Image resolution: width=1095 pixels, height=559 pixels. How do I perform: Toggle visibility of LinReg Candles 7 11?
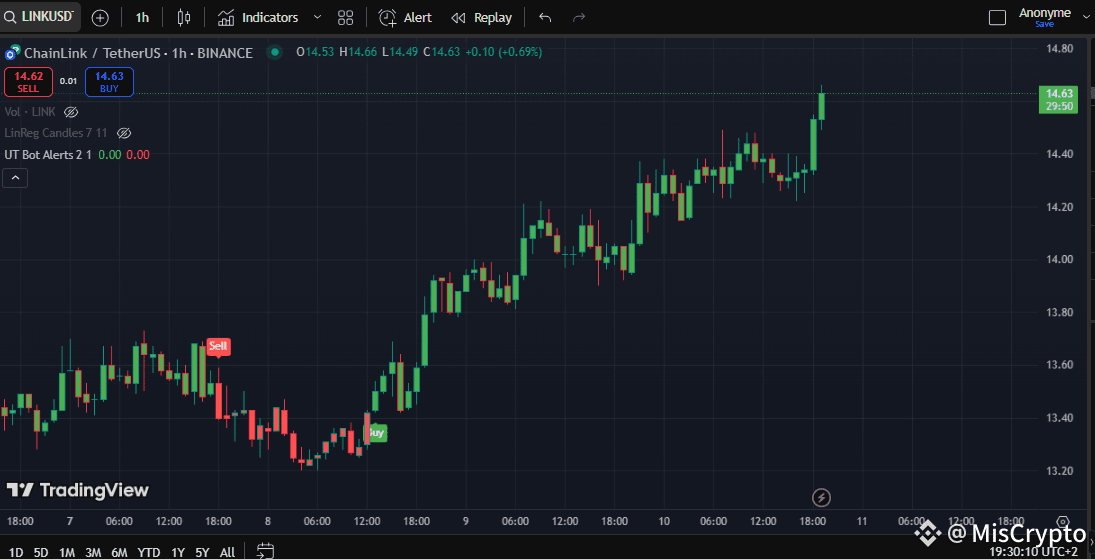pyautogui.click(x=124, y=133)
